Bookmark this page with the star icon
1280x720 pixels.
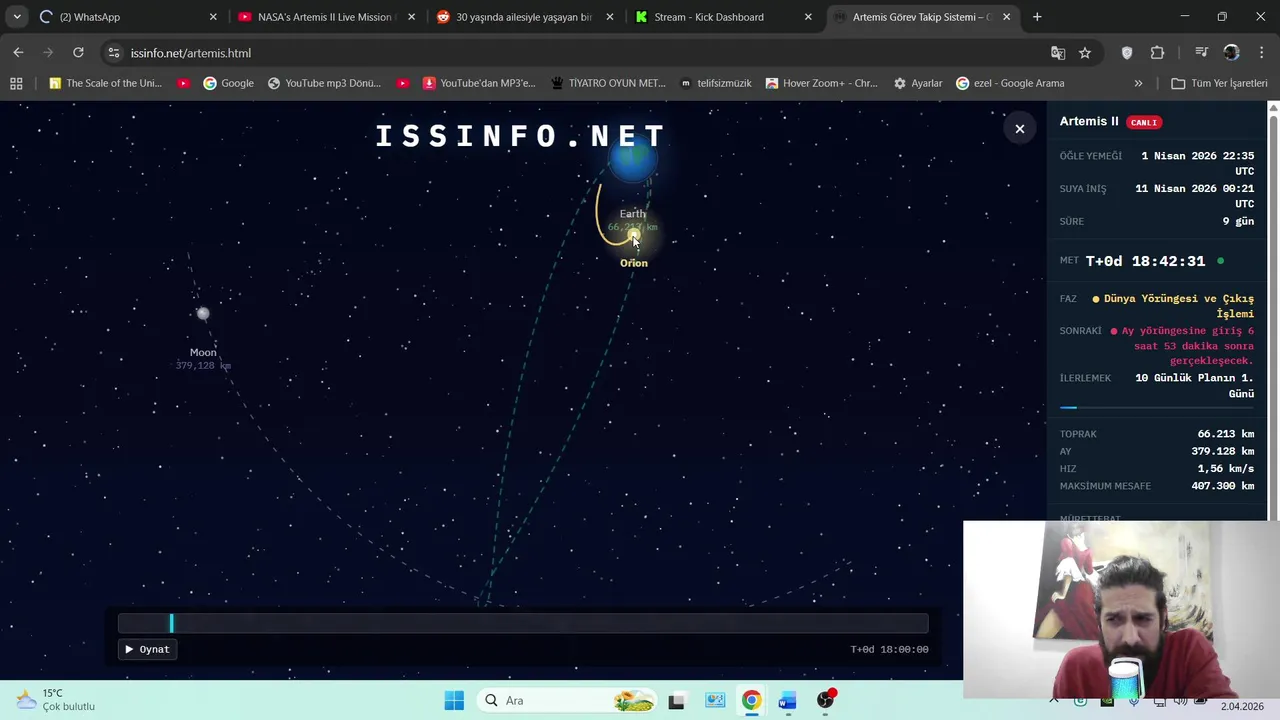tap(1085, 53)
